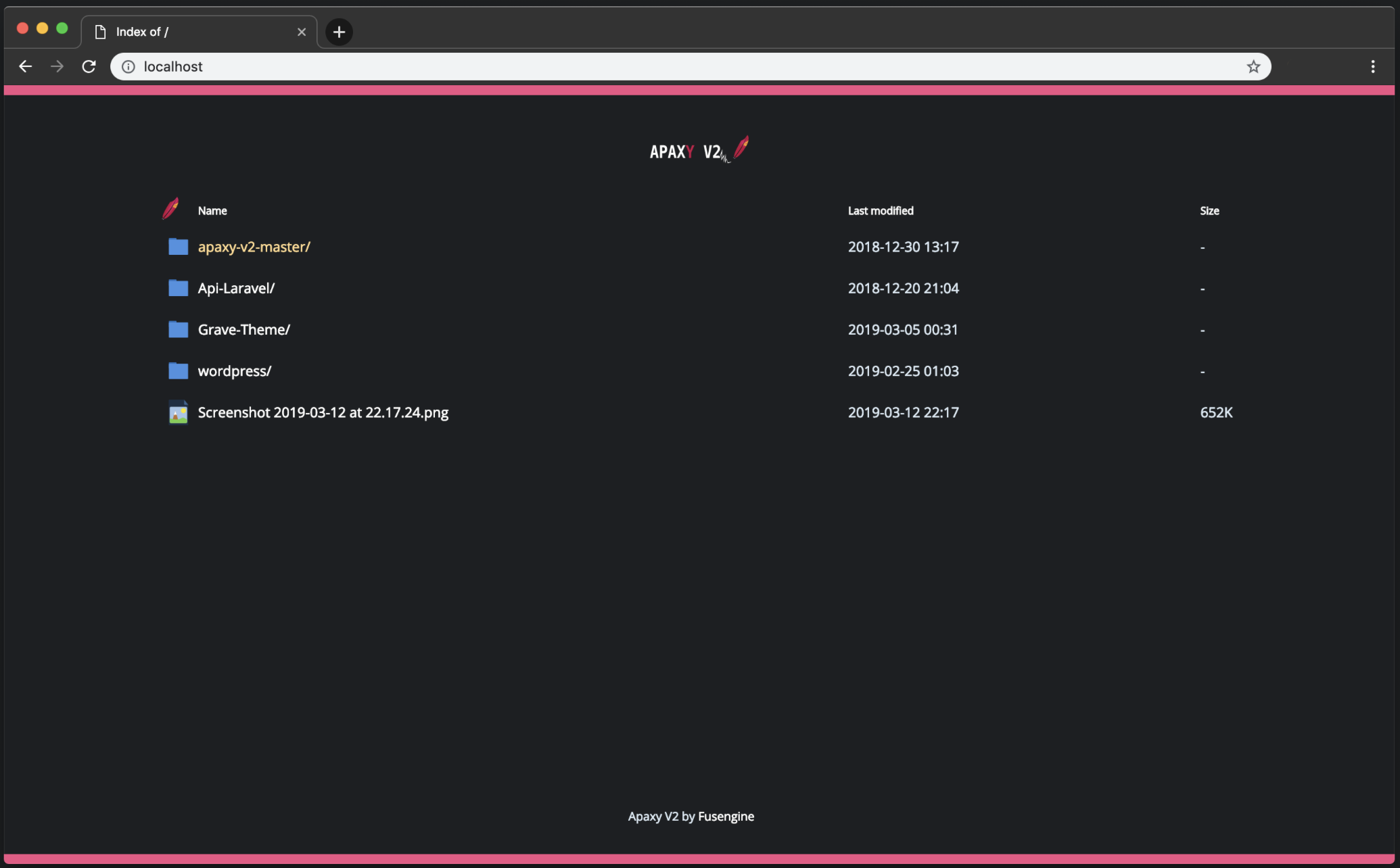Click the browser back arrow
The height and width of the screenshot is (868, 1400).
26,66
